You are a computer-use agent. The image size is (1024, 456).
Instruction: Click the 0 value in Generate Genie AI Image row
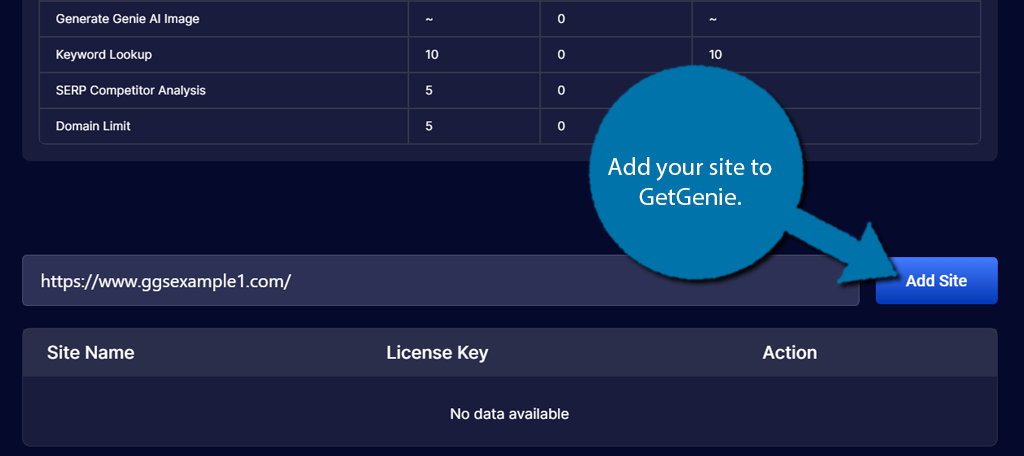coord(561,19)
